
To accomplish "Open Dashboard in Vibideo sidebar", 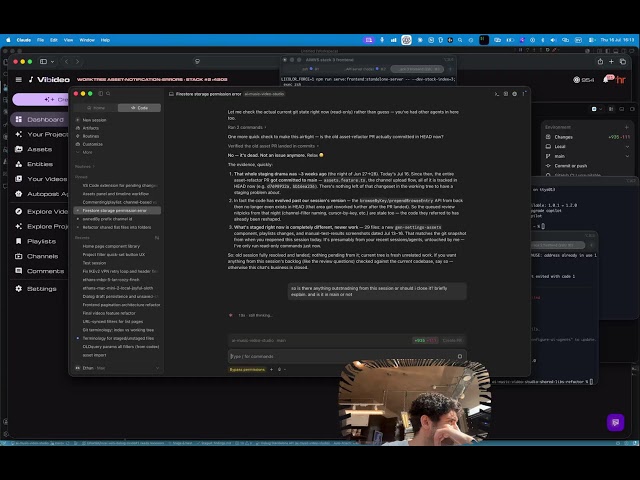I will click(39, 120).
